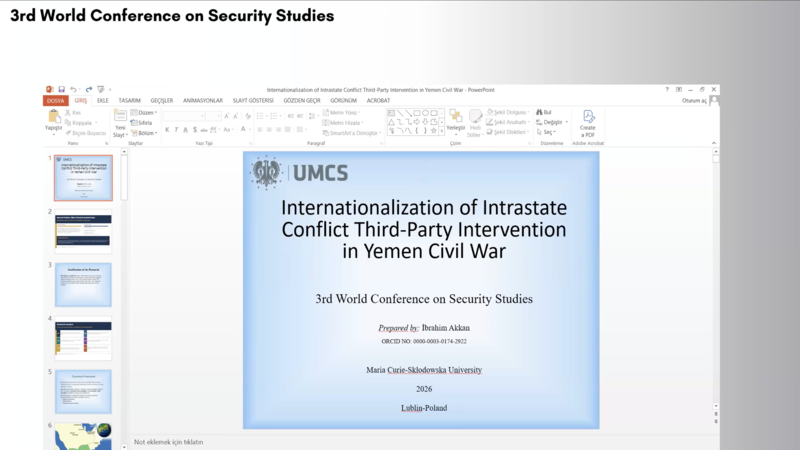Click the clear formatting eraser icon
The height and width of the screenshot is (450, 800).
(248, 116)
